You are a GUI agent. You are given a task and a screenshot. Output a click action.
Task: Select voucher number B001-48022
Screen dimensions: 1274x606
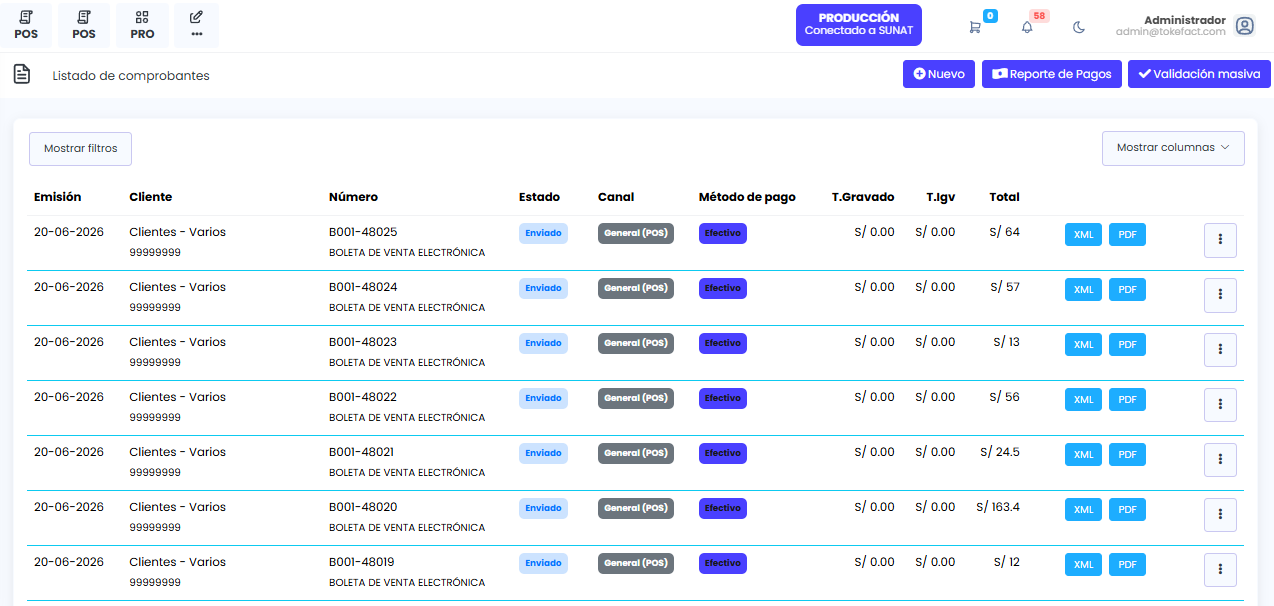363,397
